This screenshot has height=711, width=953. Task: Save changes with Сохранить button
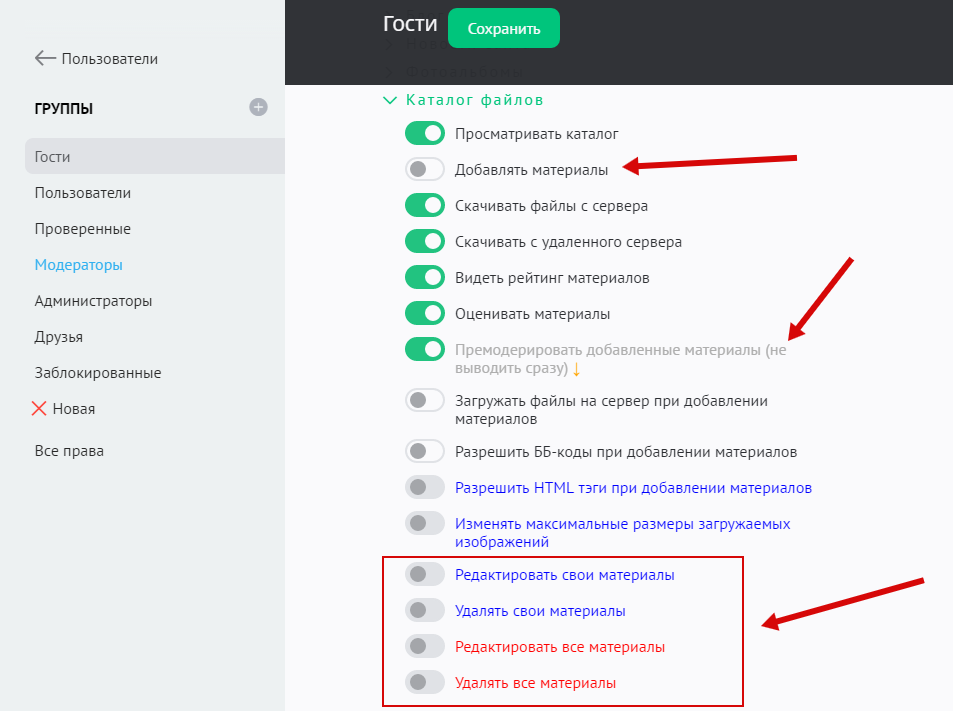pos(504,29)
